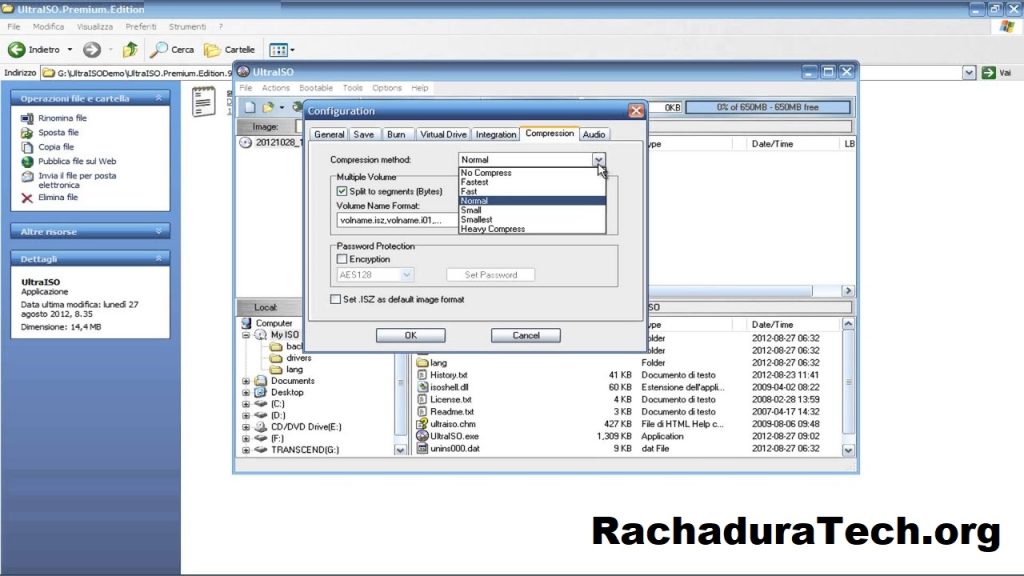This screenshot has width=1024, height=576.
Task: Expand the Desktop tree node
Action: 246,392
